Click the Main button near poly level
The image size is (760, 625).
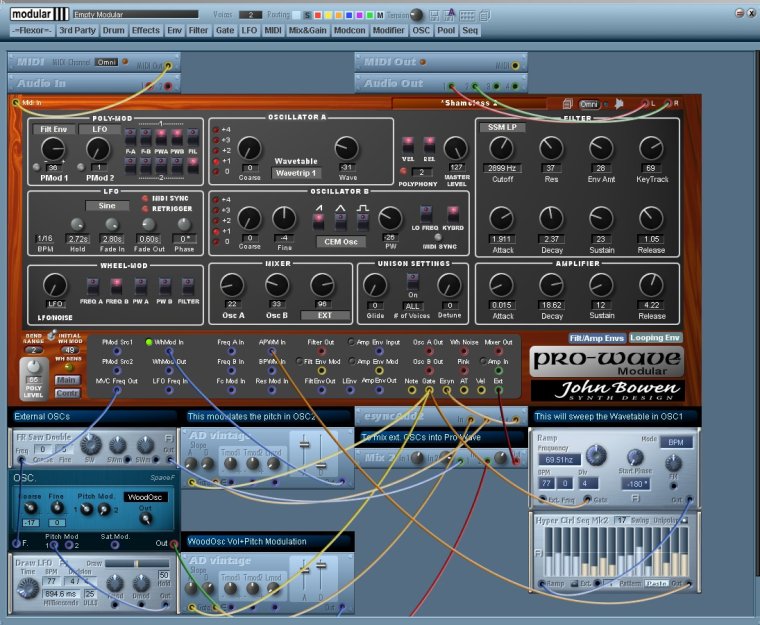[67, 380]
